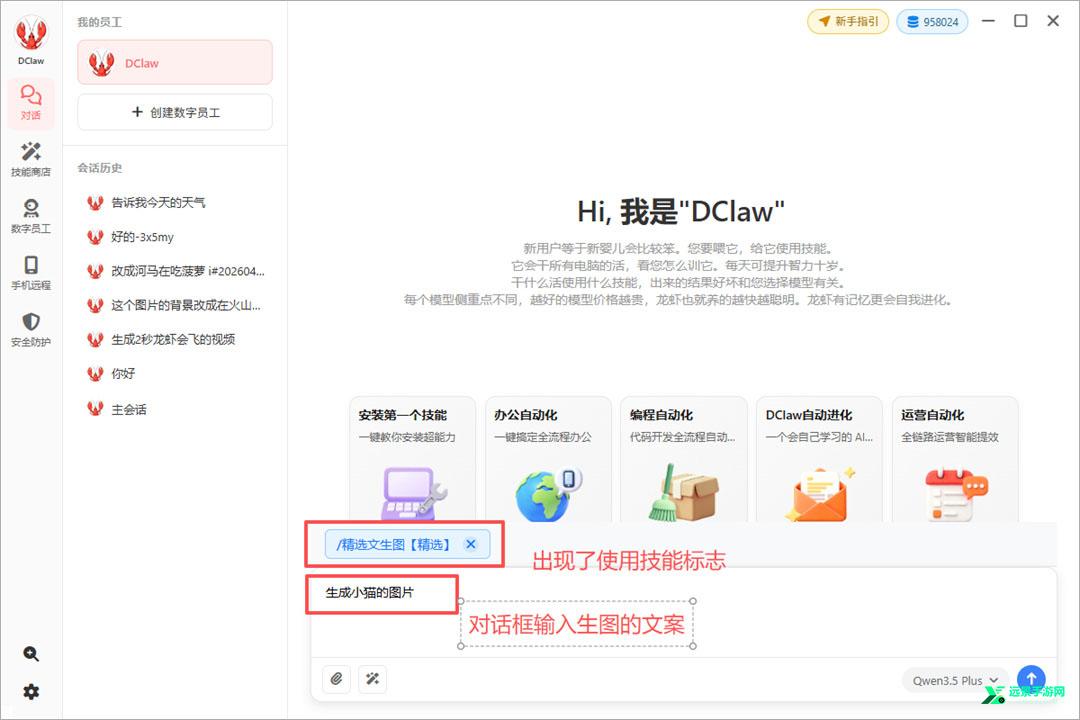Click into the message input containing 生成小猫的图片
The image size is (1080, 720).
683,613
